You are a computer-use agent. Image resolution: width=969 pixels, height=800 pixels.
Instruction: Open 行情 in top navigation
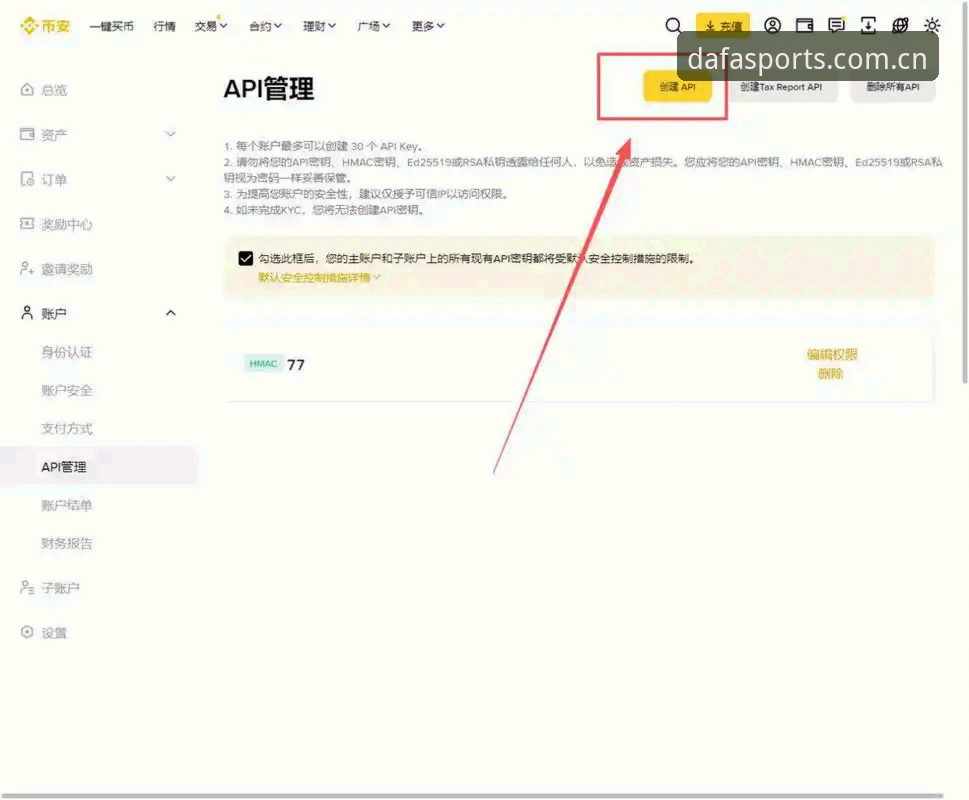[164, 26]
